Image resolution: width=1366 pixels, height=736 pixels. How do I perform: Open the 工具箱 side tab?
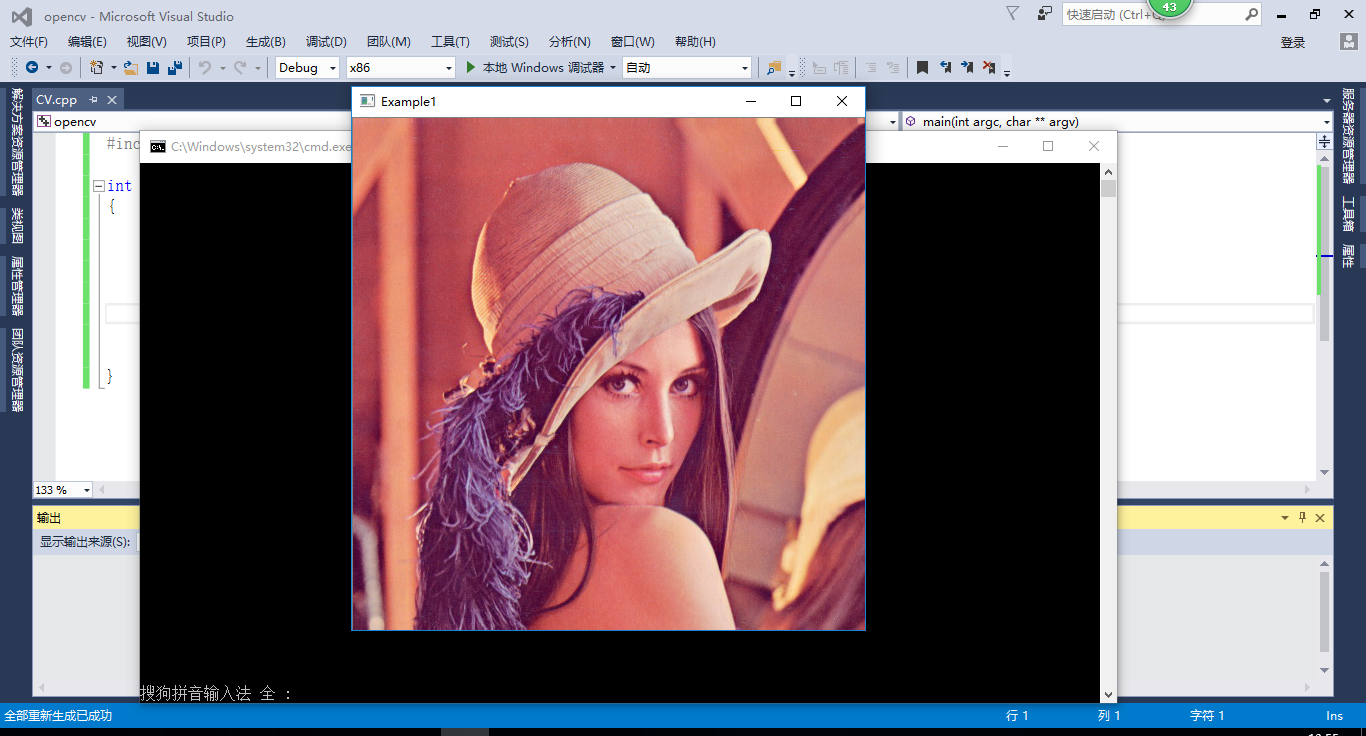[1348, 214]
